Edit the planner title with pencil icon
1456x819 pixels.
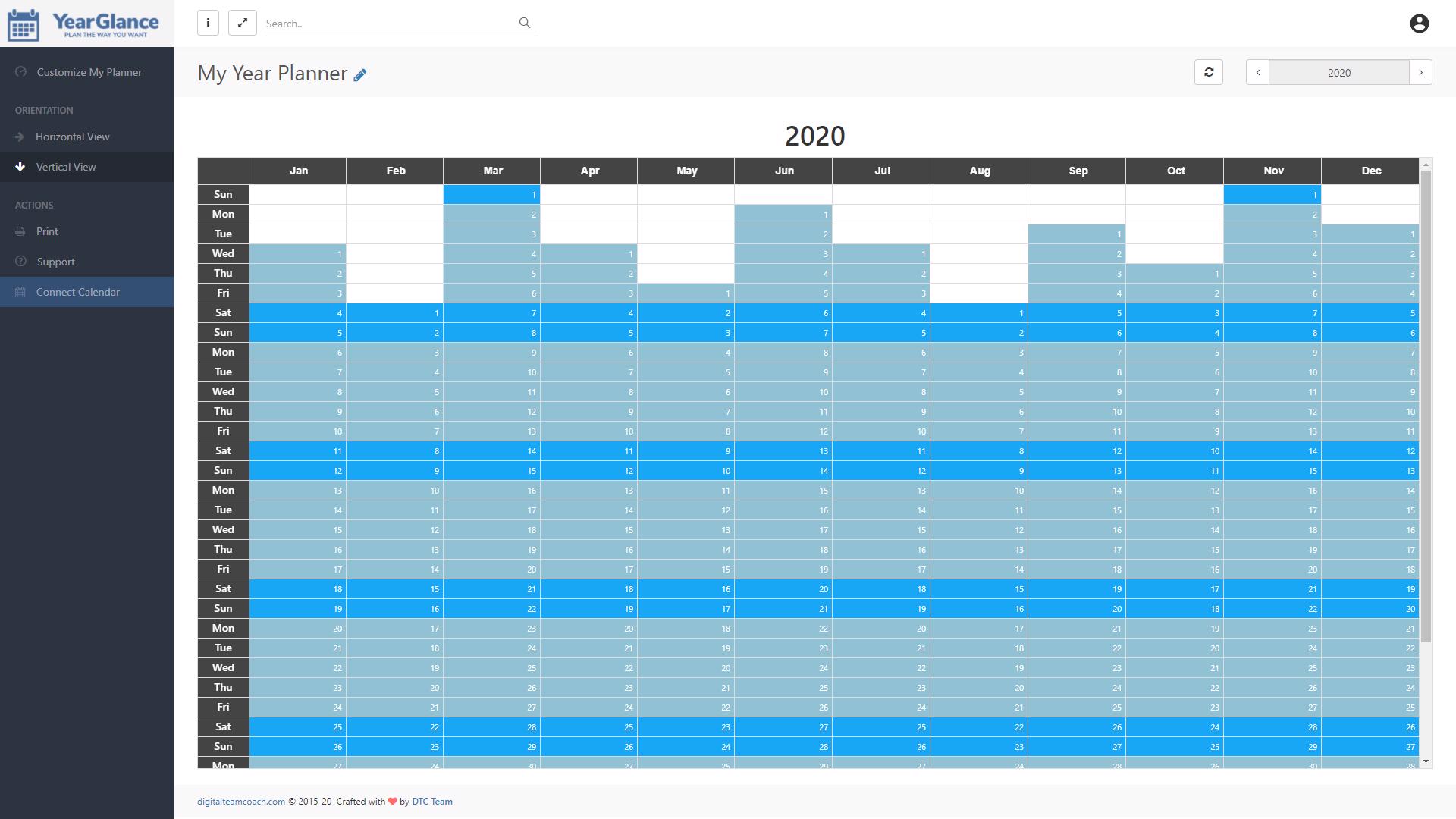coord(360,74)
